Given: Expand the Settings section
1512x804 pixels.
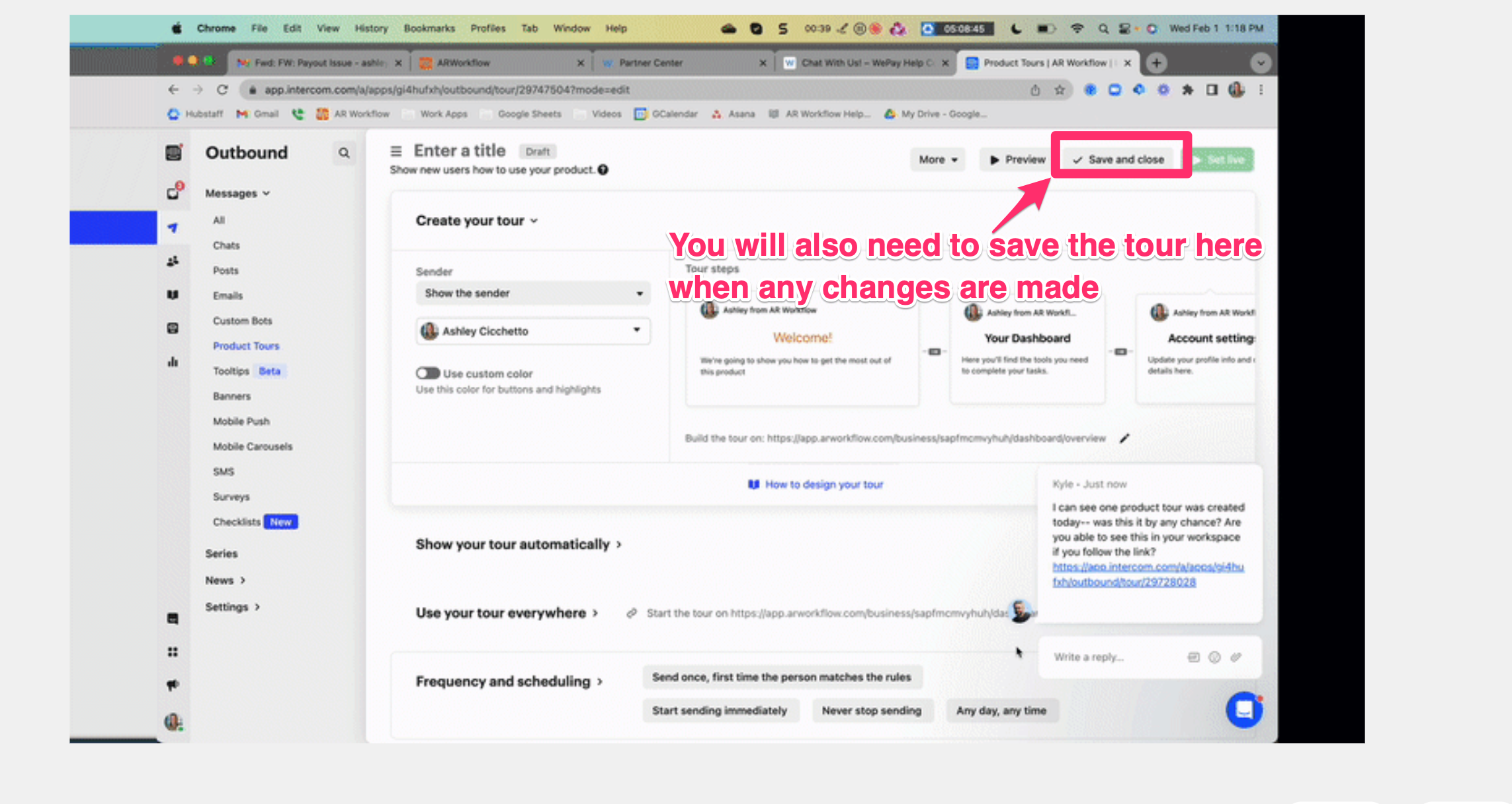Looking at the screenshot, I should pyautogui.click(x=232, y=607).
